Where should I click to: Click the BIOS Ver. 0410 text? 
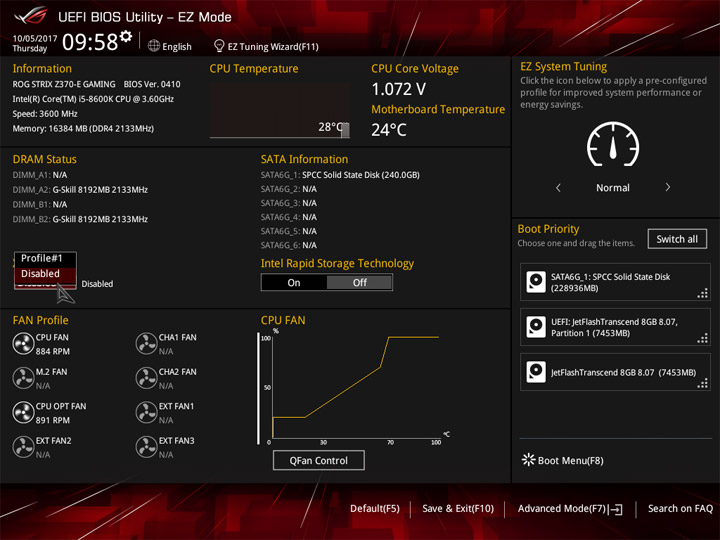[x=152, y=84]
